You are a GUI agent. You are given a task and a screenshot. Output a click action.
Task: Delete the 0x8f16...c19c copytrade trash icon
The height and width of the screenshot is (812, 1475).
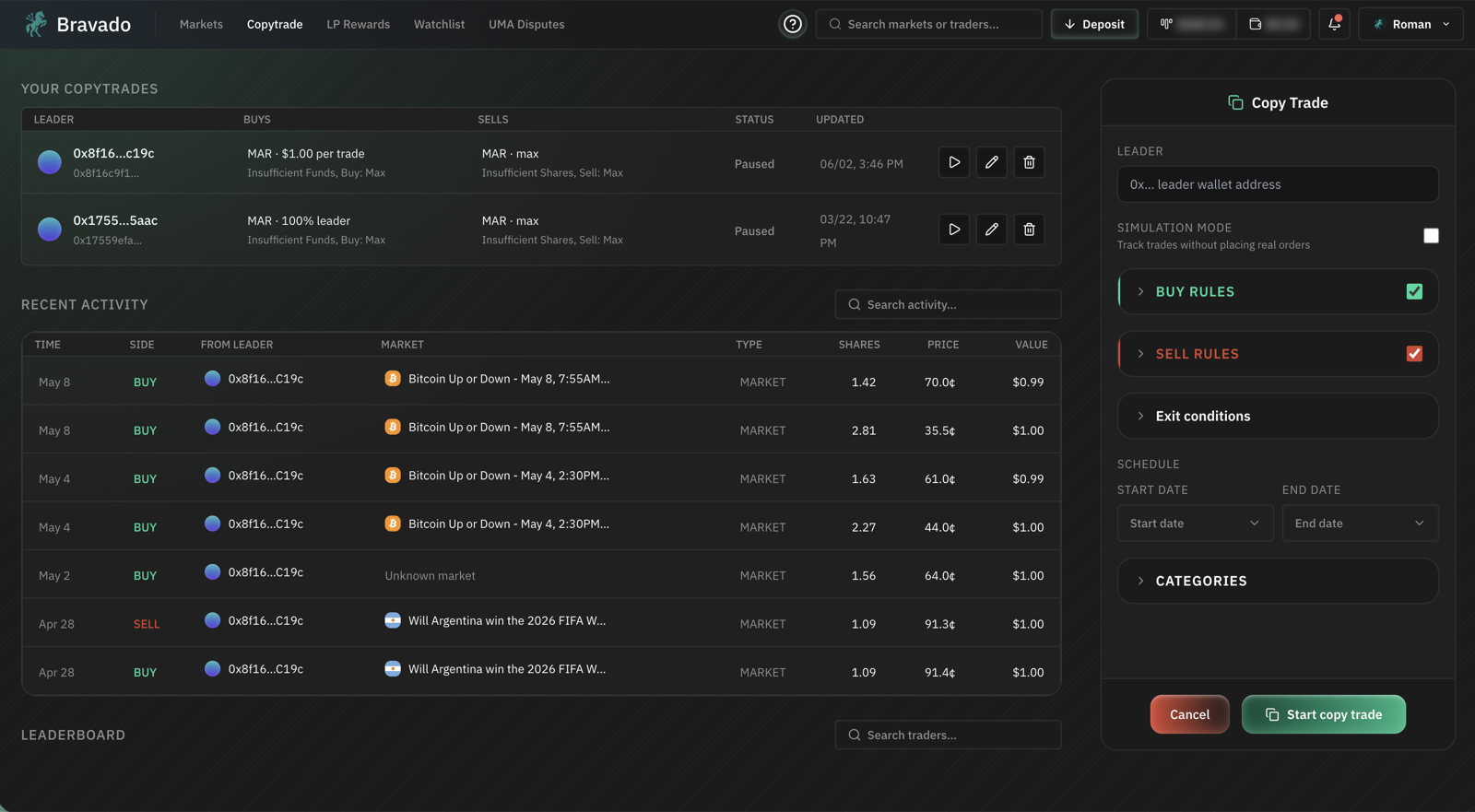point(1030,162)
